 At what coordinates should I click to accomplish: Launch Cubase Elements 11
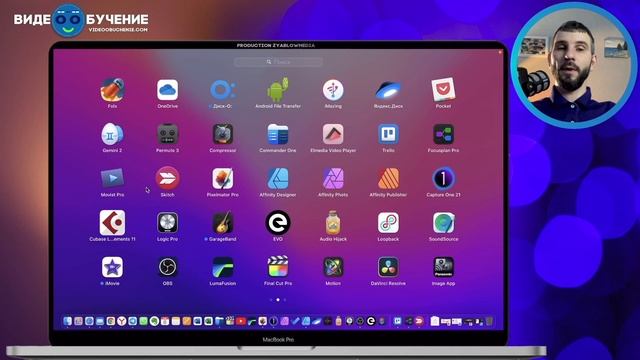[112, 223]
